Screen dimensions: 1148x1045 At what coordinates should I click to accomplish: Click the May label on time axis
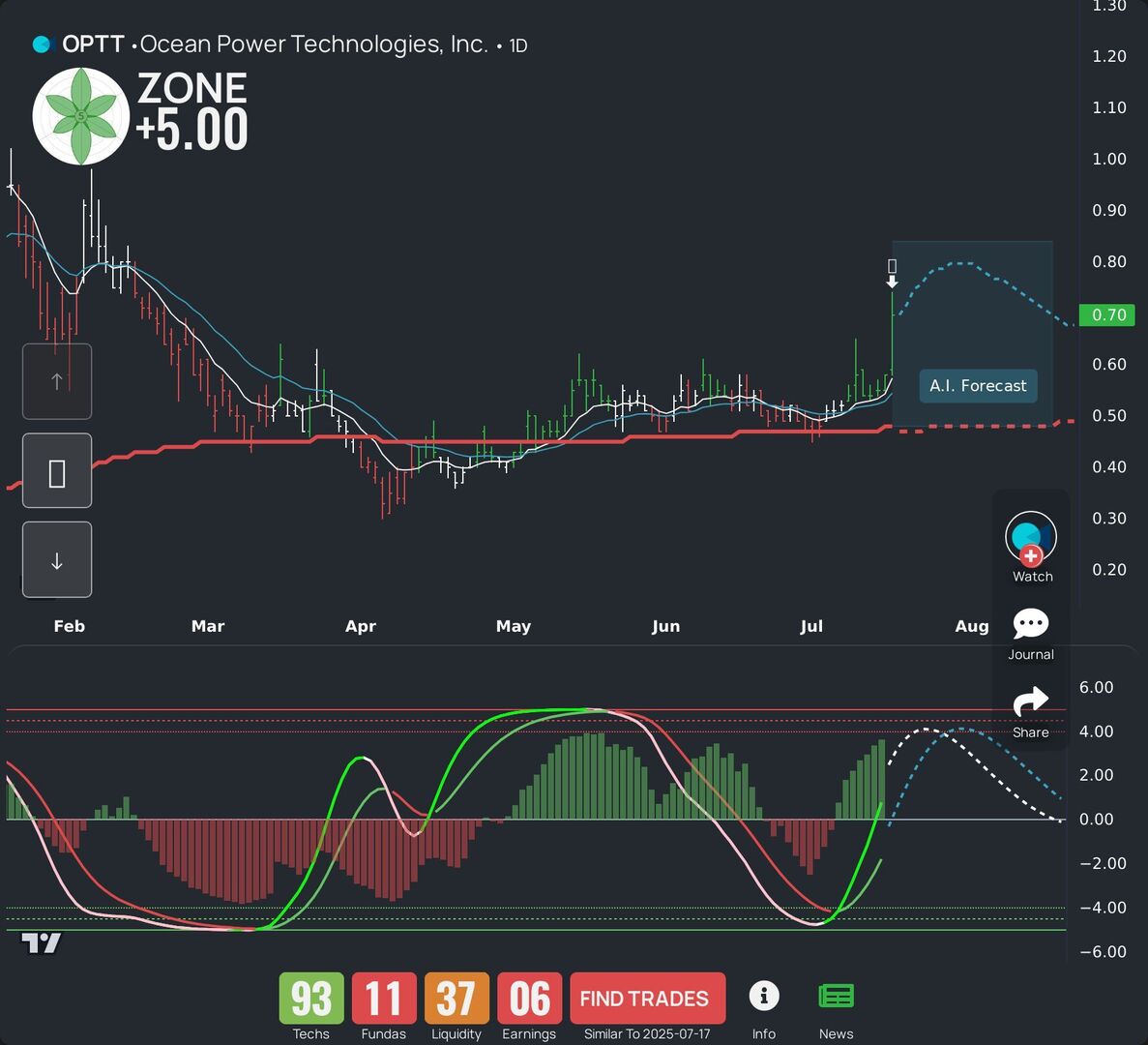514,626
